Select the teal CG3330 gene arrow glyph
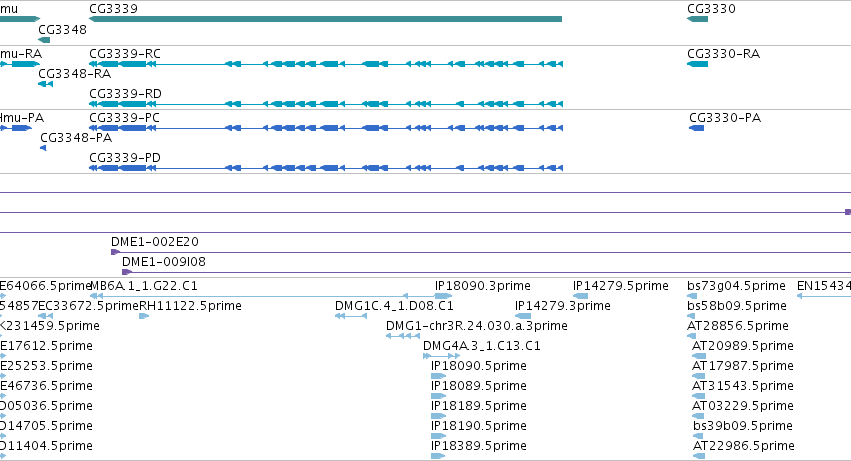851x461 pixels. click(697, 19)
